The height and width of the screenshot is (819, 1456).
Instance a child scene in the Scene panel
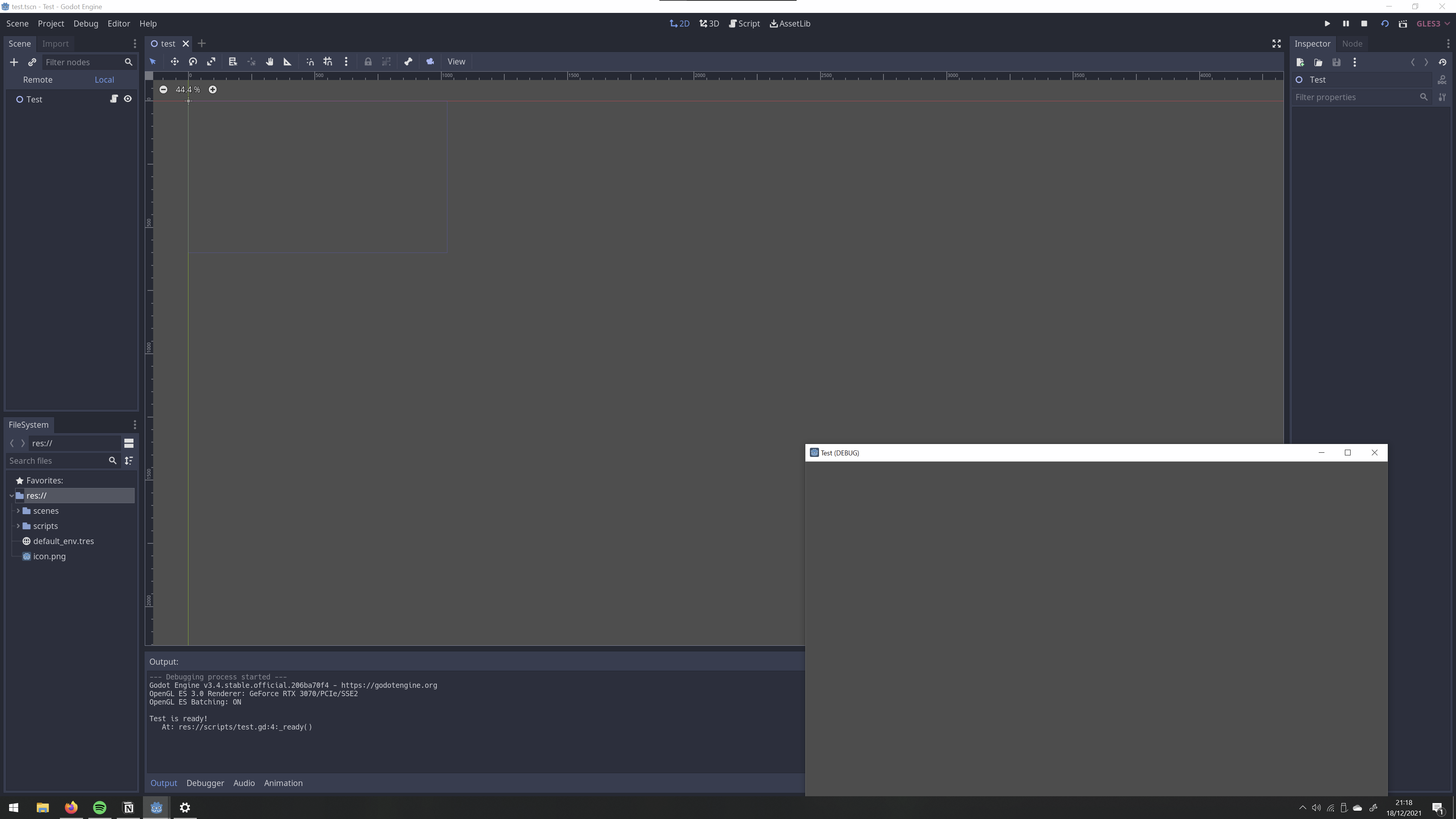32,62
